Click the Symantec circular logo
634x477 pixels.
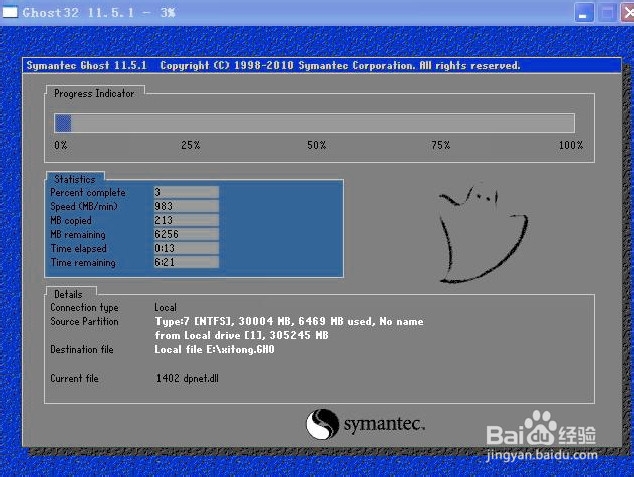322,424
